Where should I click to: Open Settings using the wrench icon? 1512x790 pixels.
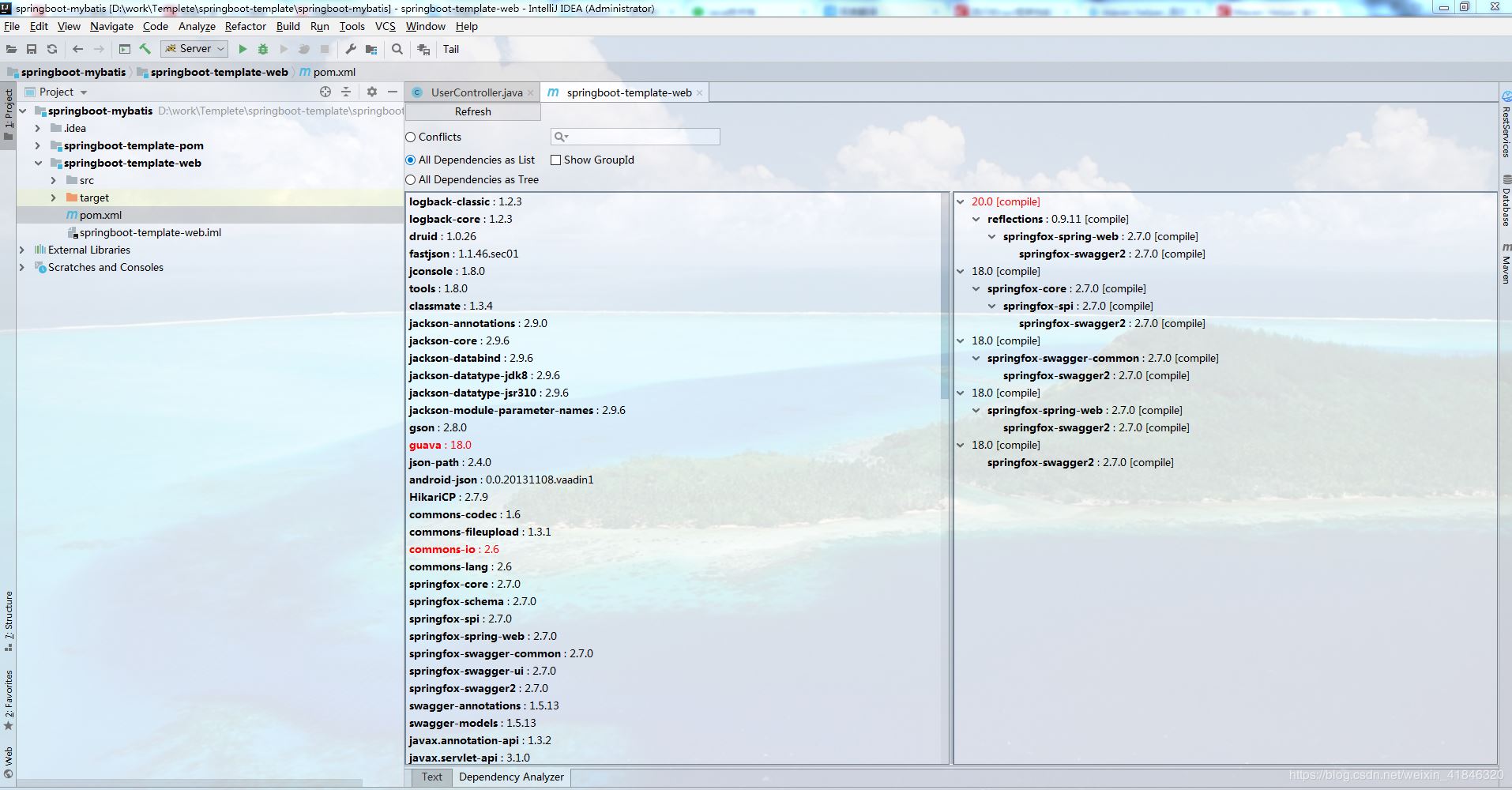click(350, 49)
